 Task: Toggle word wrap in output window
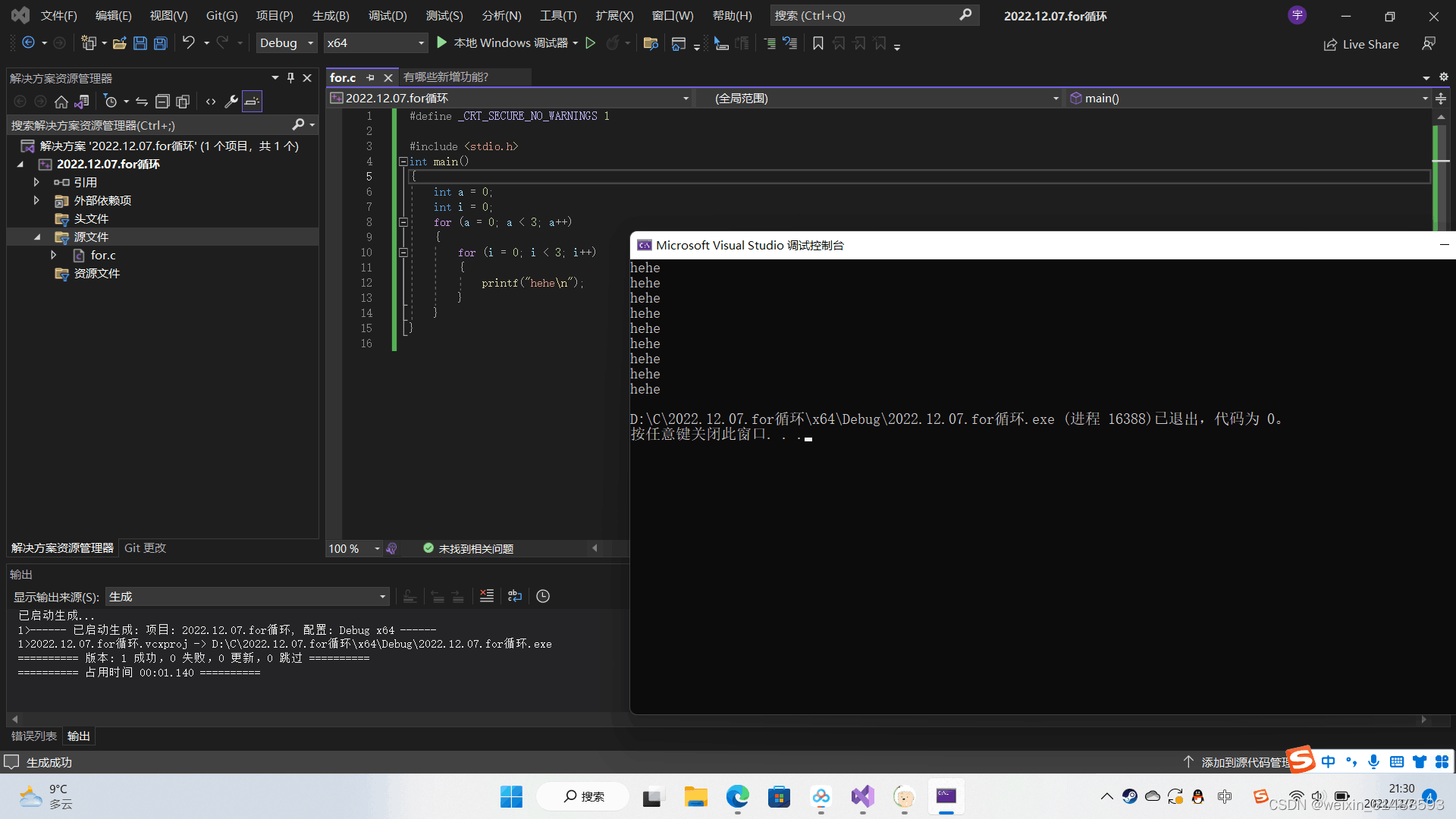[x=515, y=596]
